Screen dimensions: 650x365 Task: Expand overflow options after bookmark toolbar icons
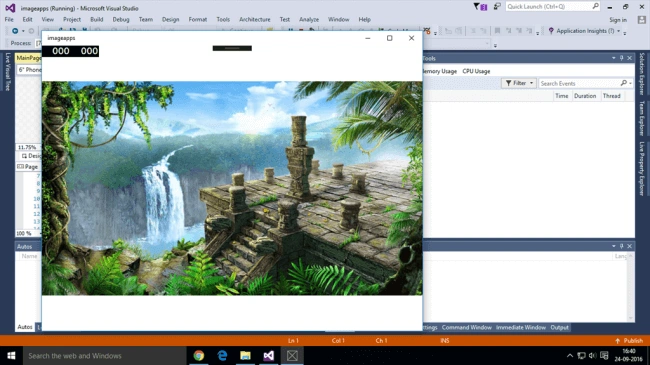[538, 33]
